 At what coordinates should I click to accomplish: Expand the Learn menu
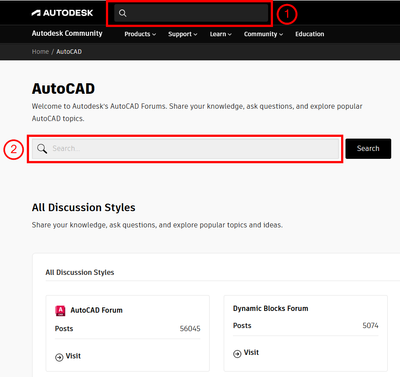coord(220,34)
